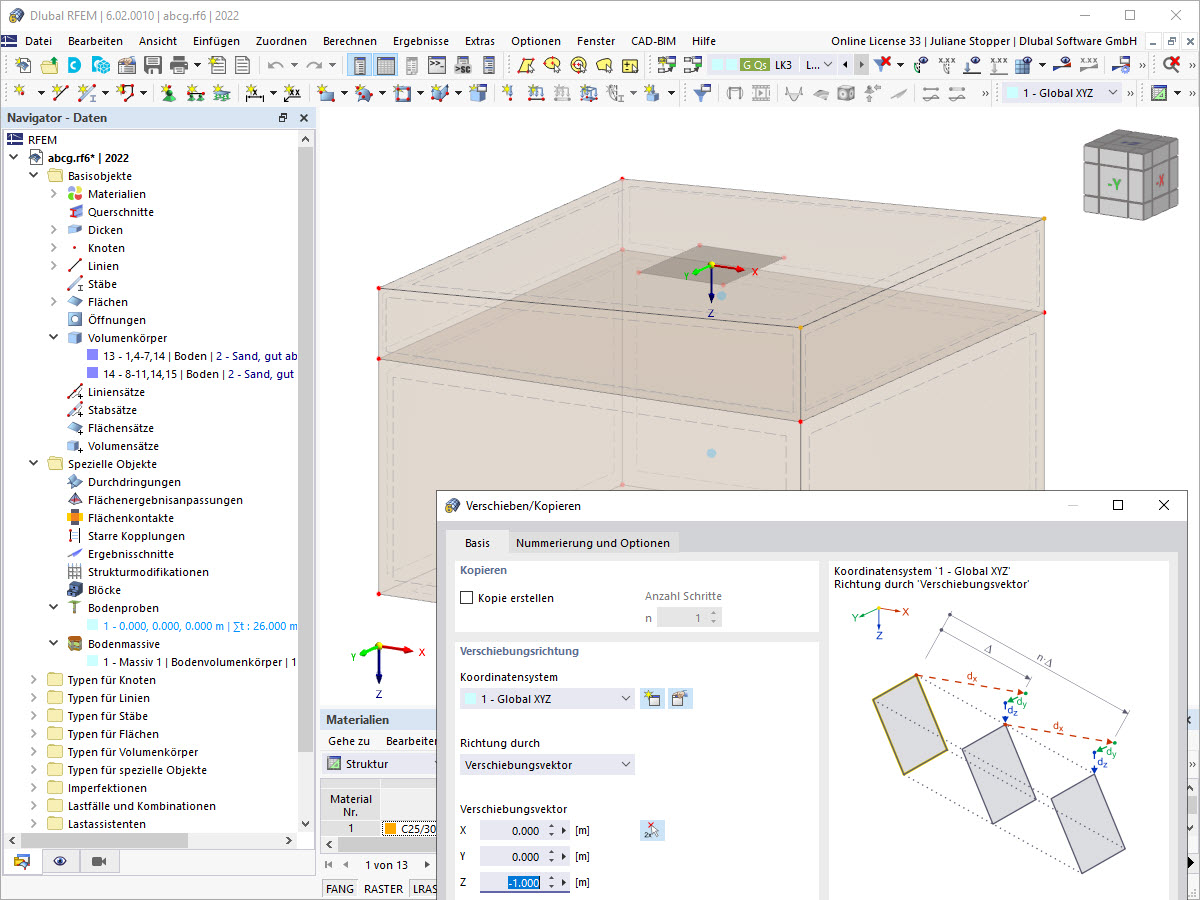Toggle the Tables panel icon
This screenshot has width=1200, height=900.
(x=385, y=65)
